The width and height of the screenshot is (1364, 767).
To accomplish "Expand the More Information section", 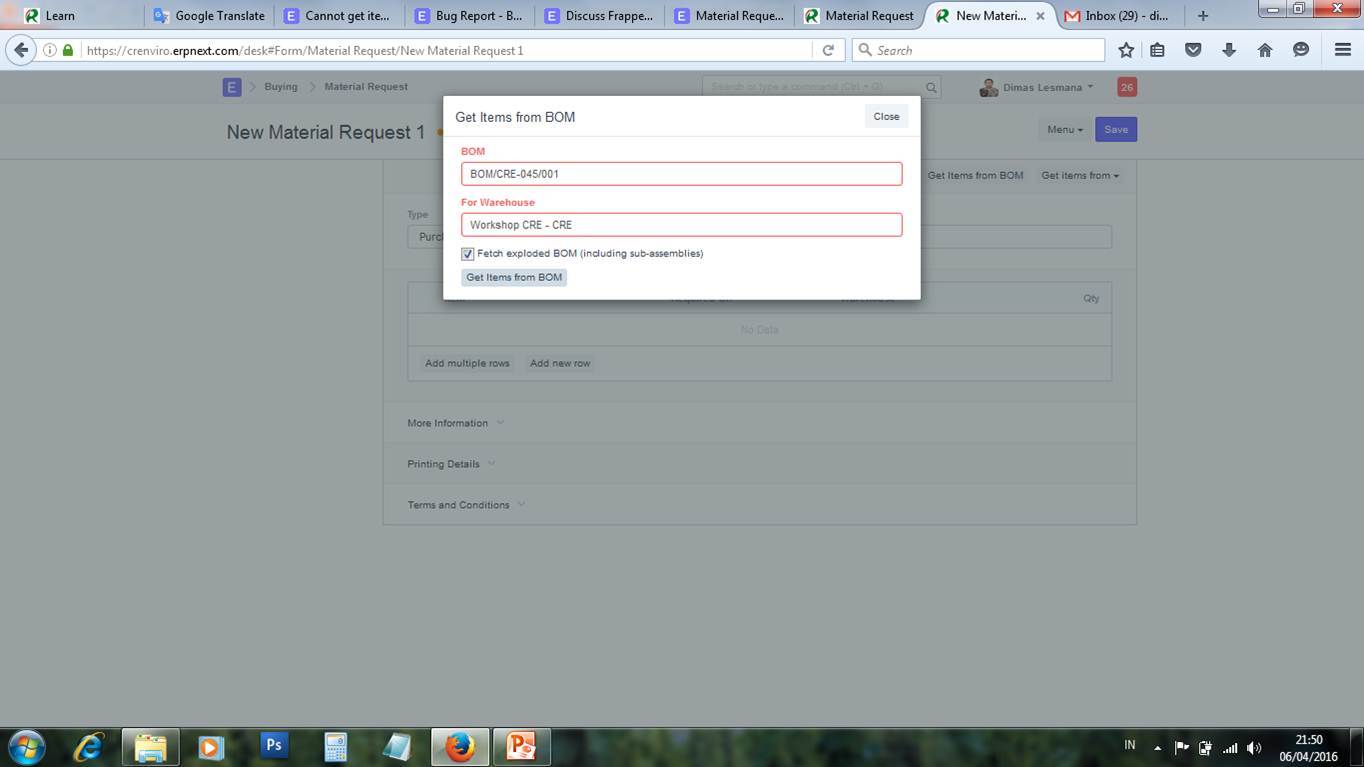I will tap(455, 423).
